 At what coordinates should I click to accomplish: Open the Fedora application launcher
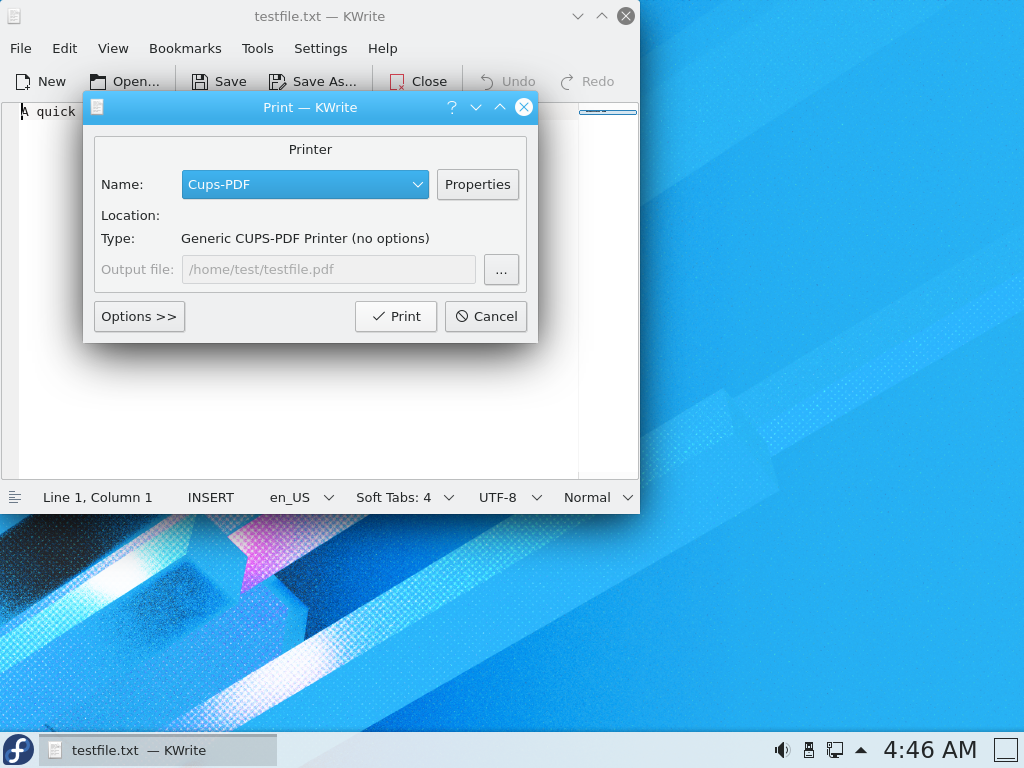18,750
